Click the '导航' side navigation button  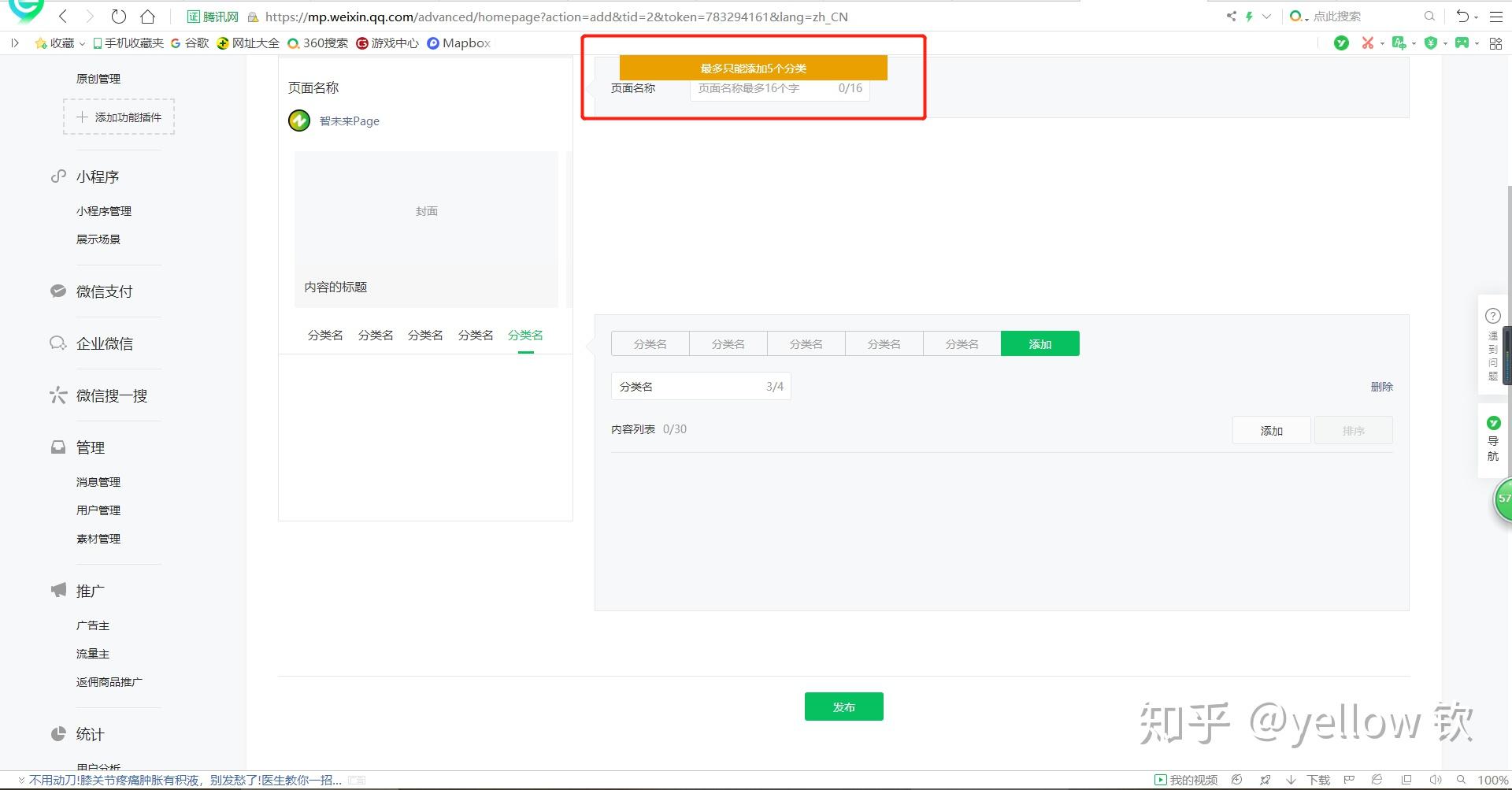[1493, 439]
